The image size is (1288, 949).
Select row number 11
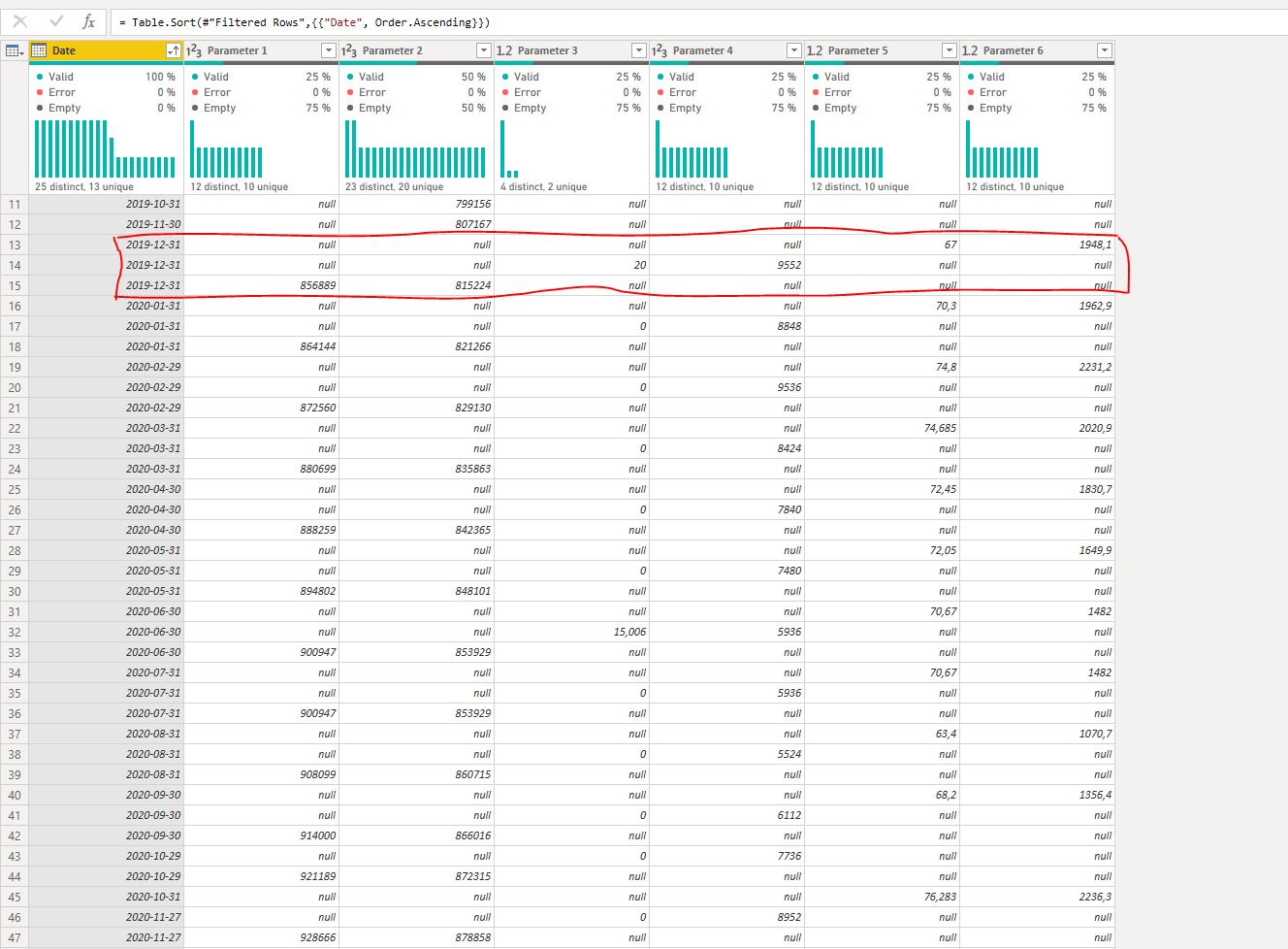point(15,204)
